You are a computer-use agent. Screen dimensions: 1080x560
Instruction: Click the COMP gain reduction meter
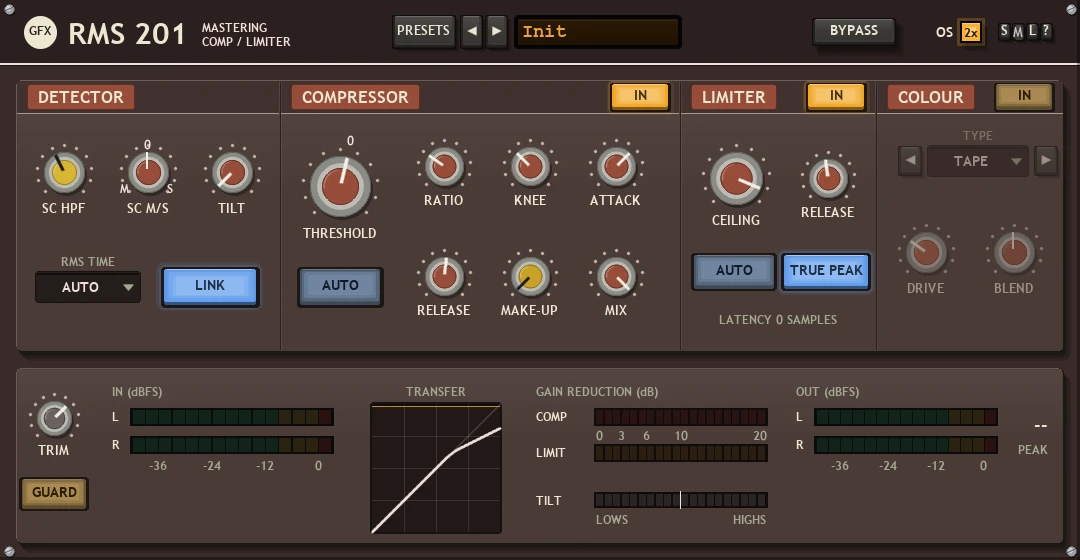[x=681, y=417]
